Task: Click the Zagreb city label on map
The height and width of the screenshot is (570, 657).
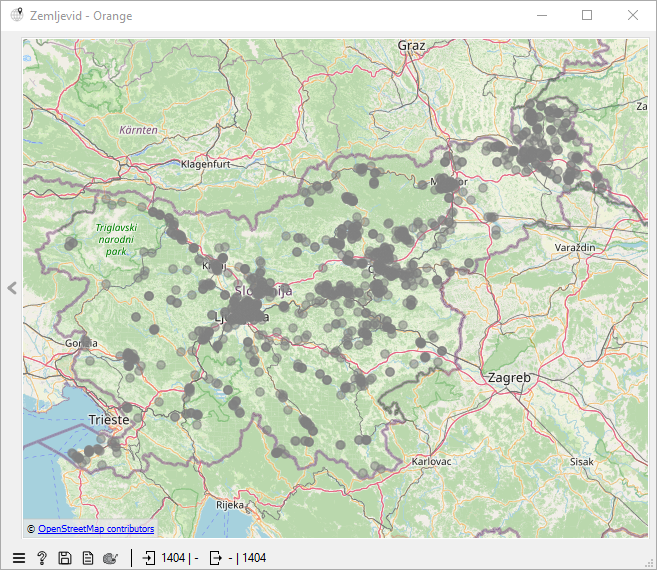Action: 509,377
